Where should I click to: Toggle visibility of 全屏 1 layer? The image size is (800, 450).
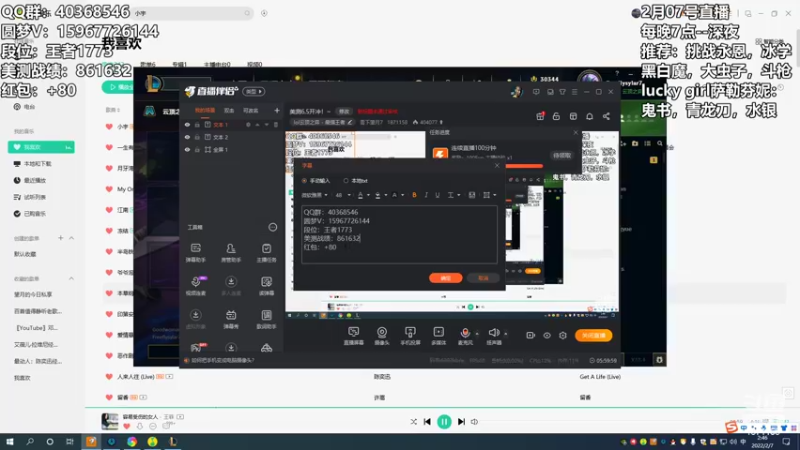tap(187, 149)
